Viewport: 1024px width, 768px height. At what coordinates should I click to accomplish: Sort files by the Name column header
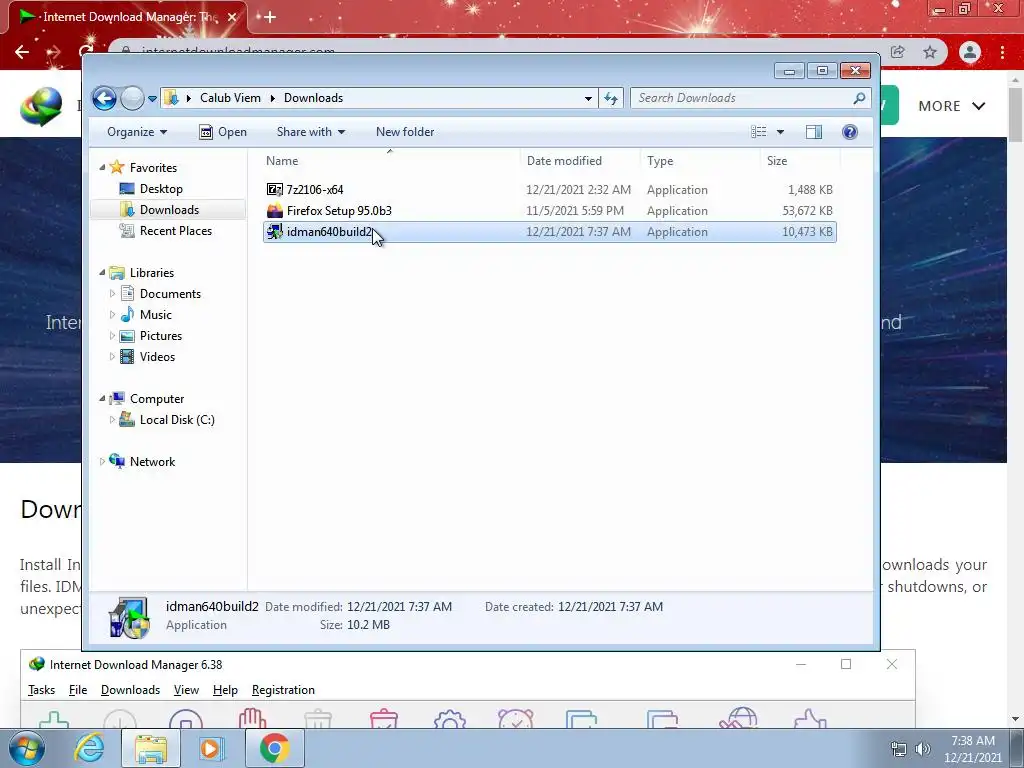coord(390,161)
